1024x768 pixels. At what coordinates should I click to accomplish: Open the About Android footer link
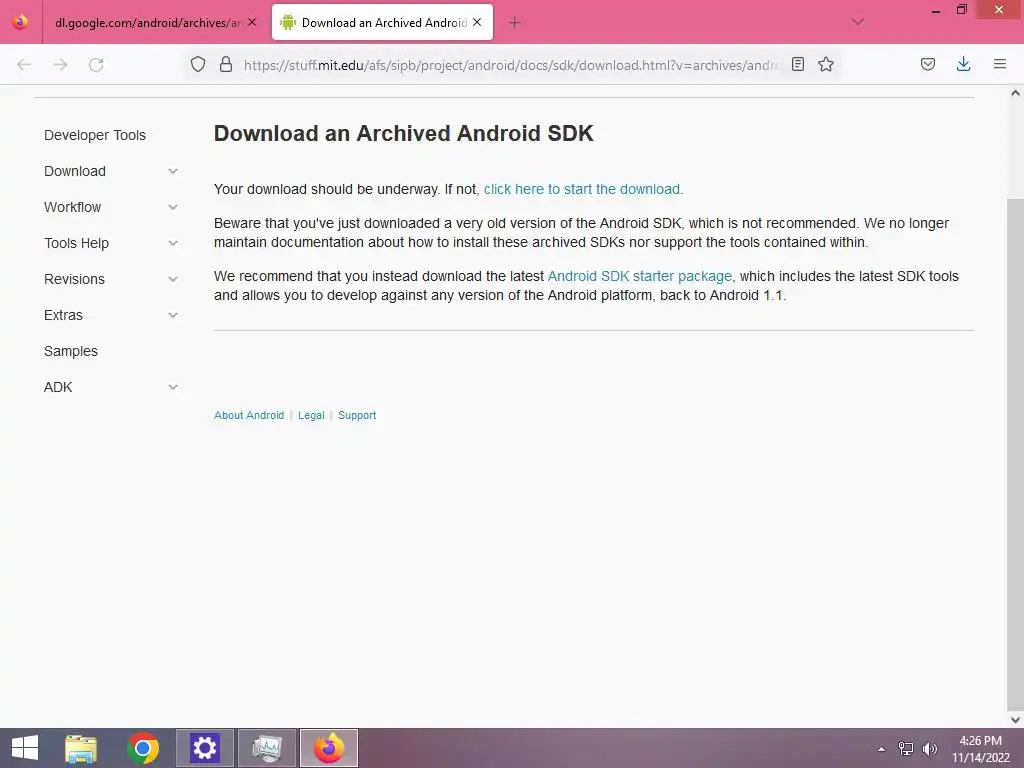[249, 415]
